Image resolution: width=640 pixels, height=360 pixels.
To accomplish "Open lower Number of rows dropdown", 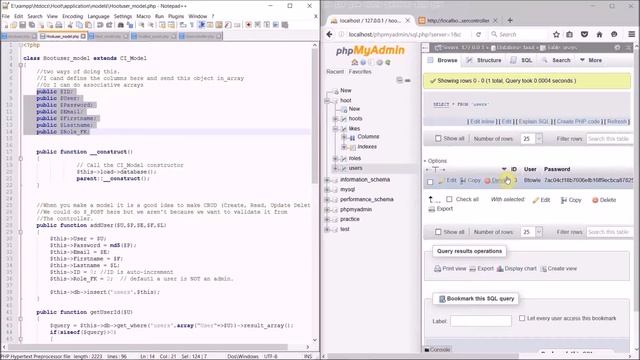I will point(531,232).
